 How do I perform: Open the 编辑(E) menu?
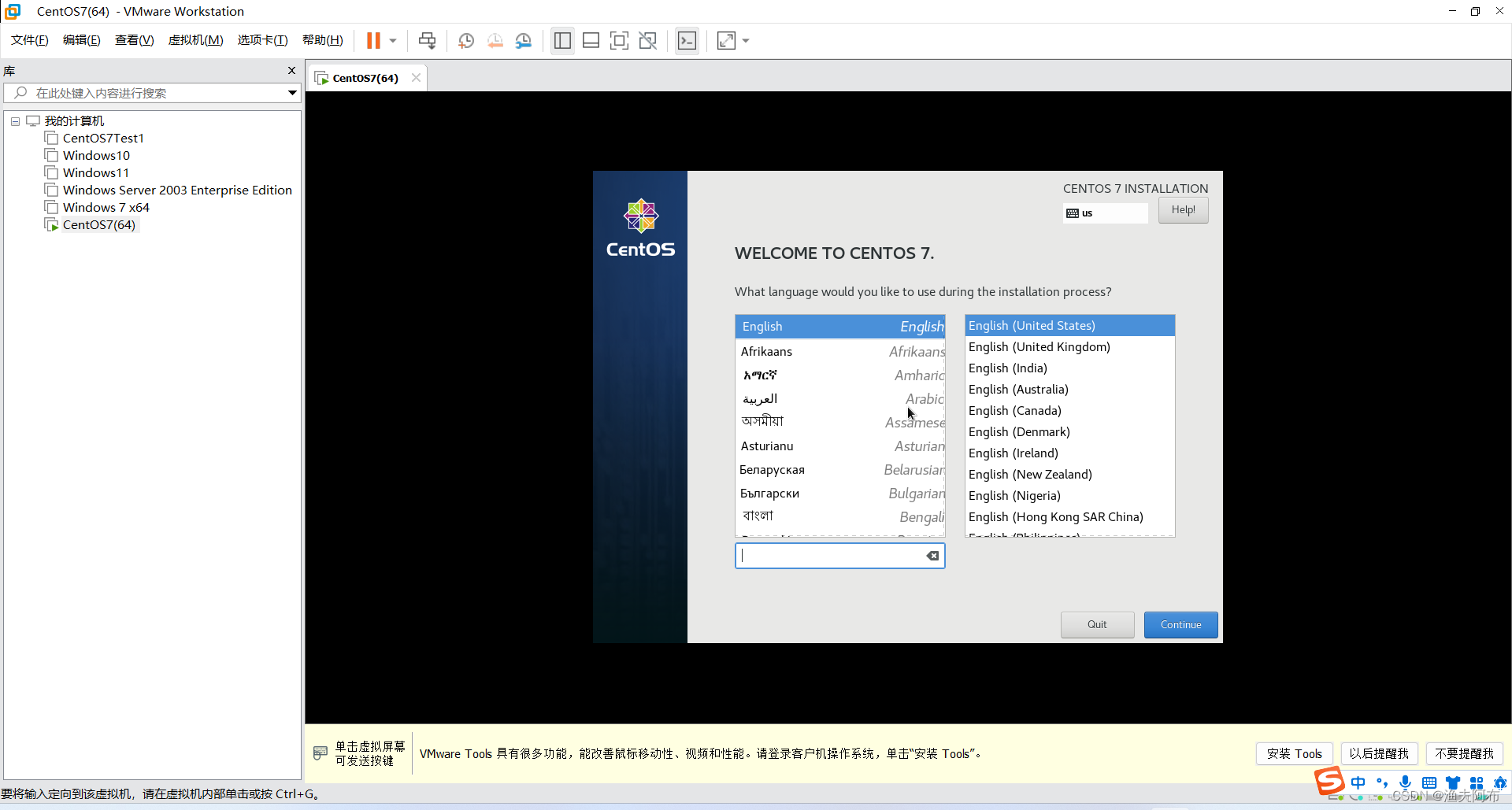point(82,40)
